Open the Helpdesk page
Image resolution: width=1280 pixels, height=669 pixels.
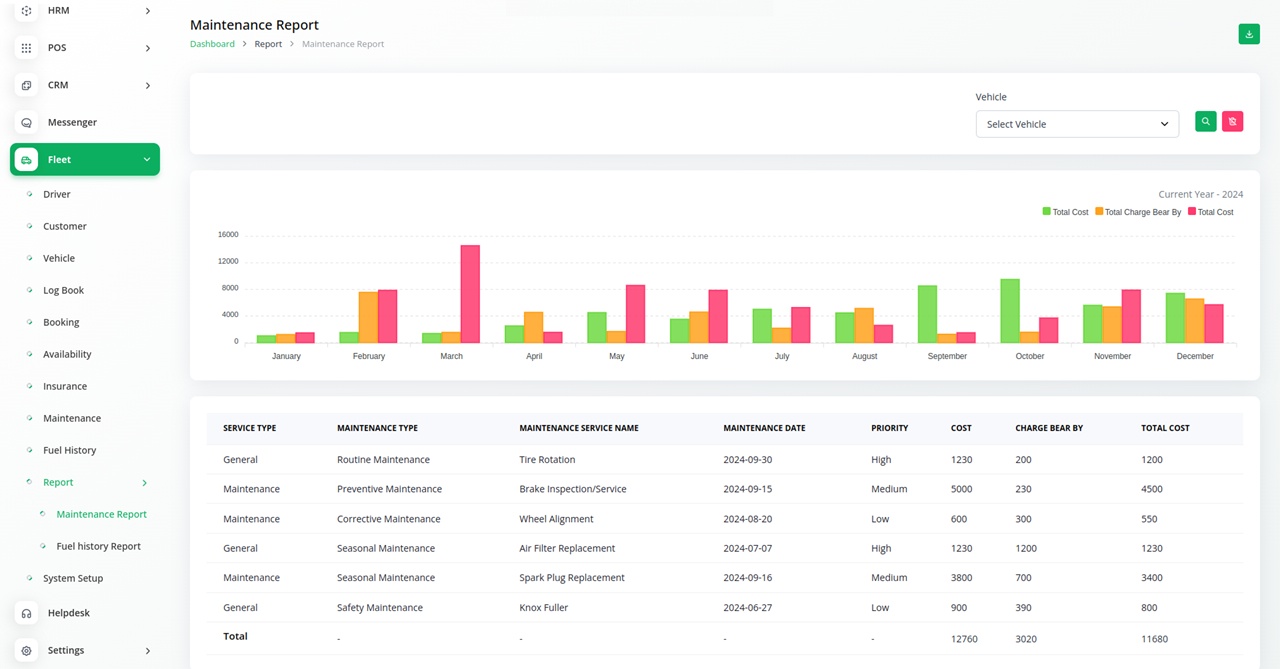(x=69, y=613)
